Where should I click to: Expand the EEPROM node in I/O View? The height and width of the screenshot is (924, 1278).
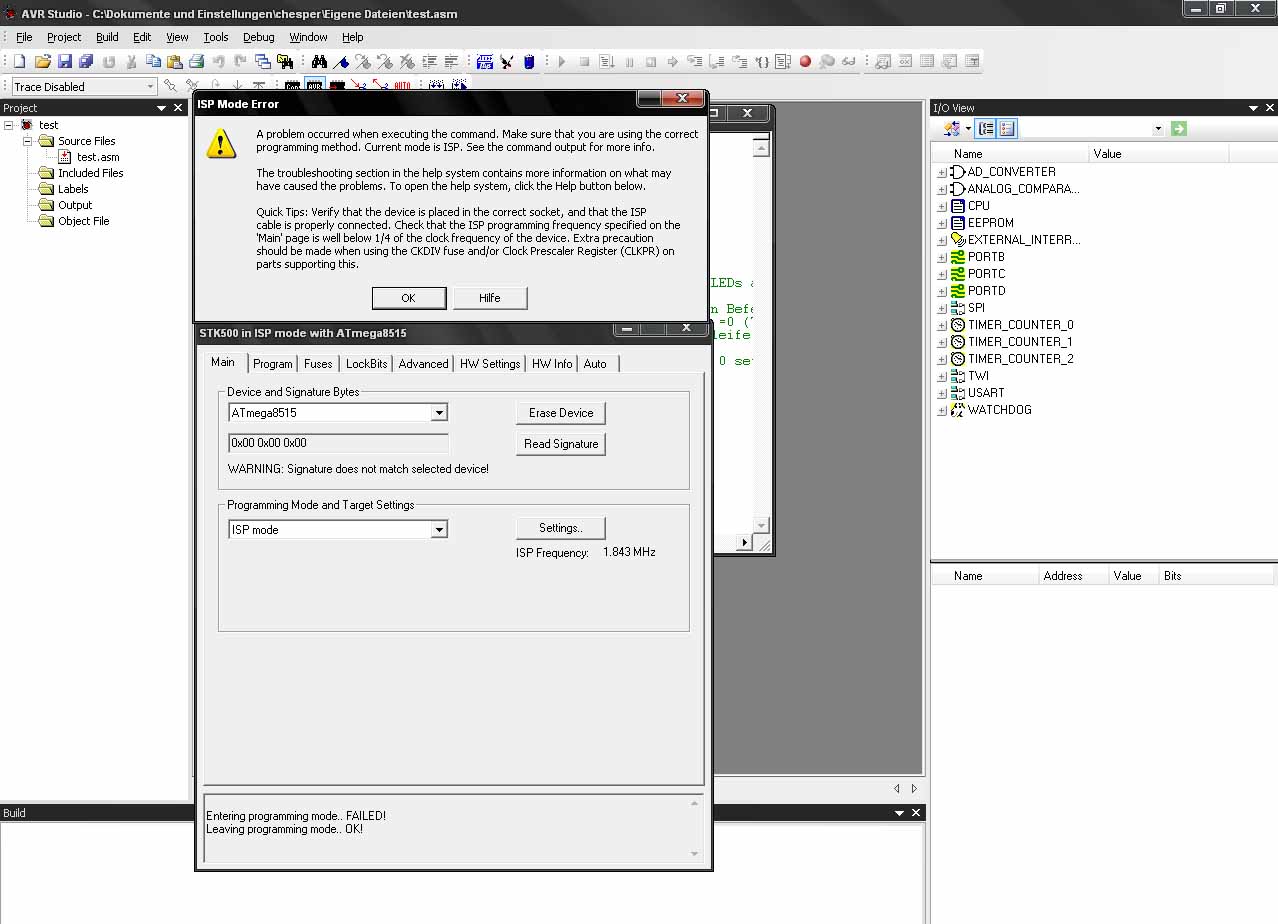click(x=942, y=223)
